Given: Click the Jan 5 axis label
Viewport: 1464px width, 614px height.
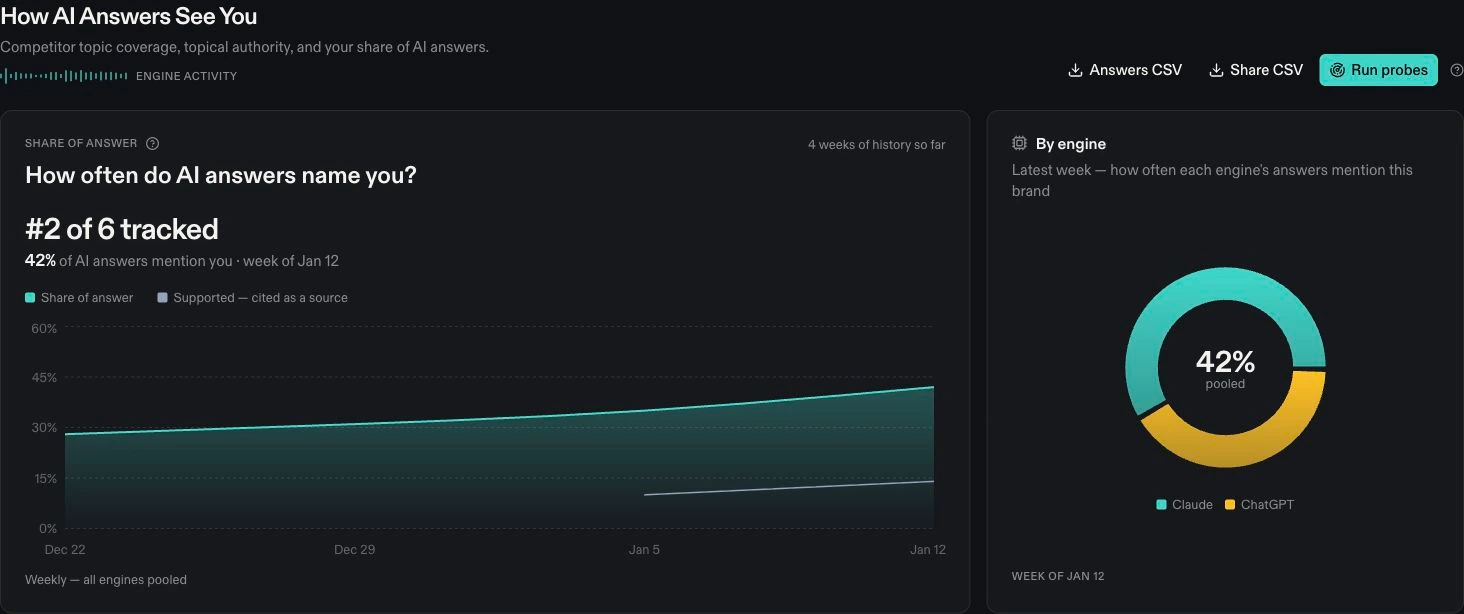Looking at the screenshot, I should pos(644,550).
